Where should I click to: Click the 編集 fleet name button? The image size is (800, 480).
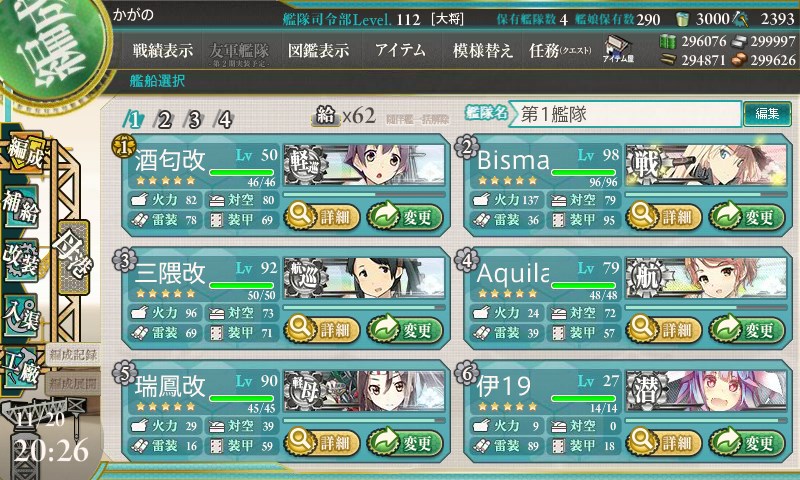(x=767, y=113)
